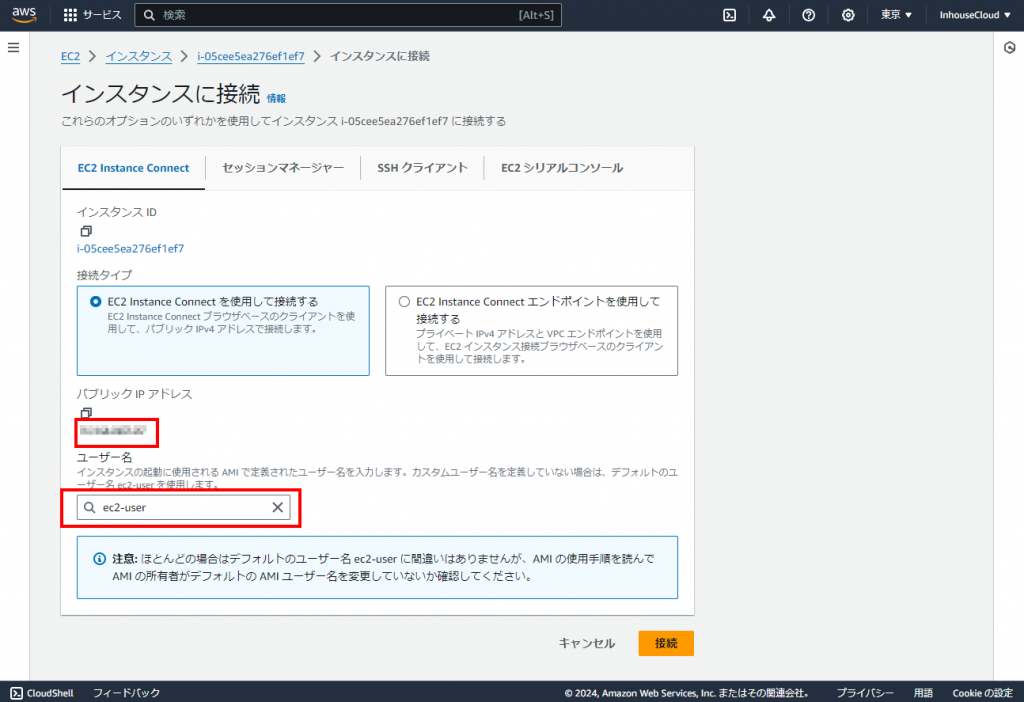Open the InhouseCloud account dropdown

pos(975,15)
